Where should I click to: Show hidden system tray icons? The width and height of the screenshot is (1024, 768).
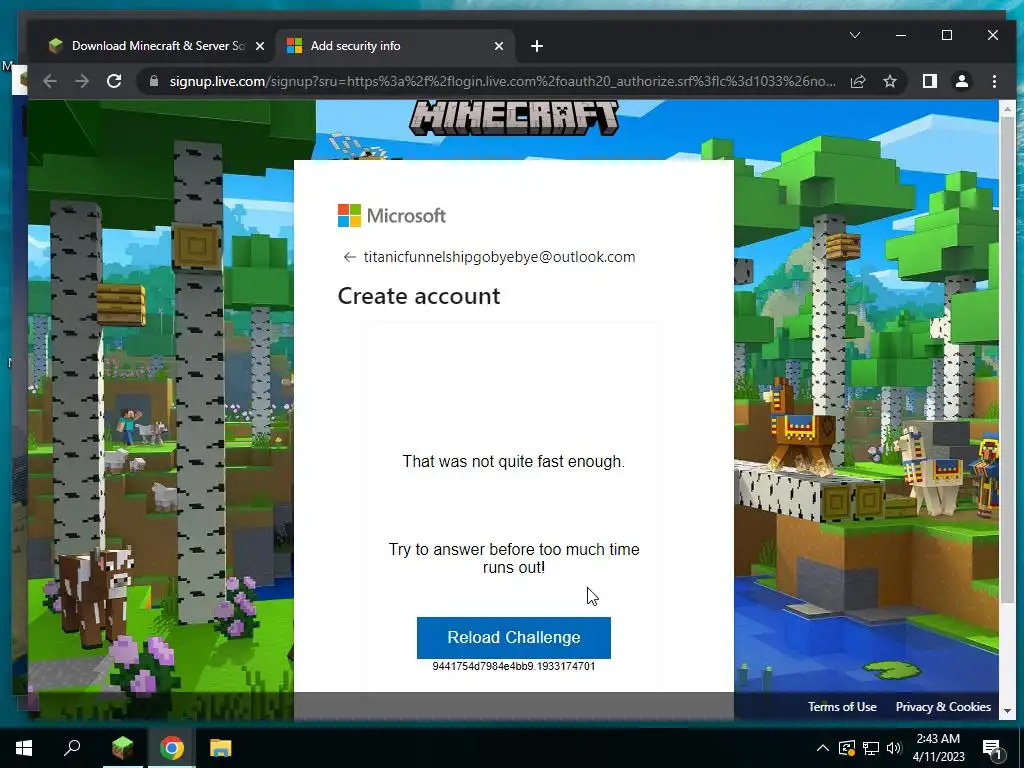(x=823, y=748)
